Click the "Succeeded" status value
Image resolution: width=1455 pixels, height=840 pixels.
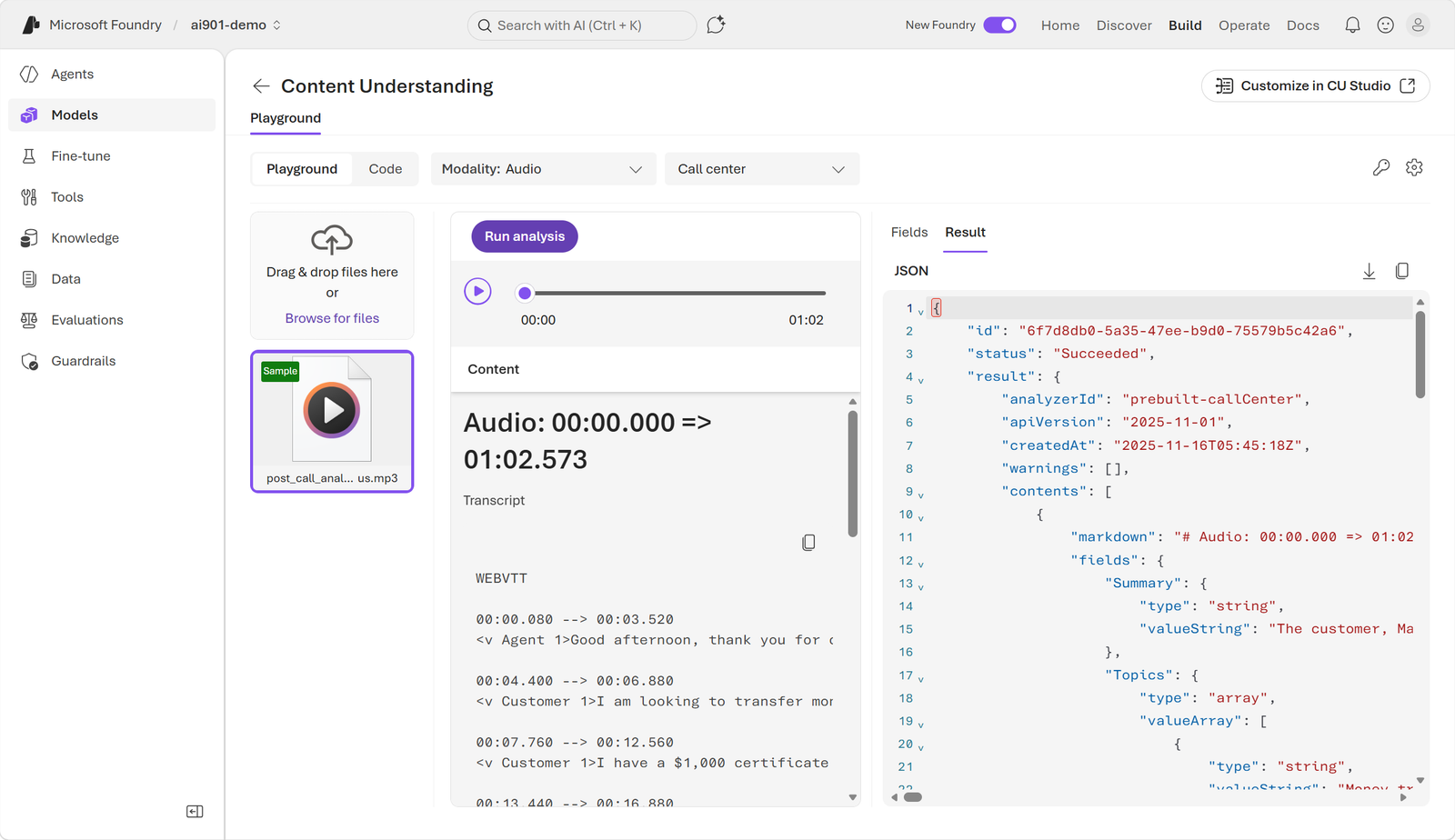pyautogui.click(x=1099, y=354)
